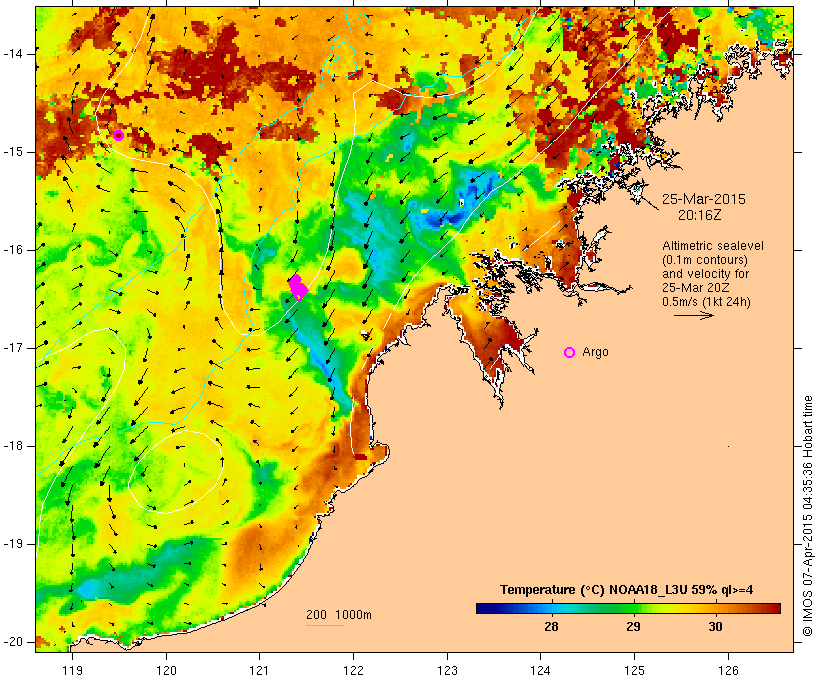Click the '28' color bar tick label
This screenshot has width=820, height=680.
point(551,626)
